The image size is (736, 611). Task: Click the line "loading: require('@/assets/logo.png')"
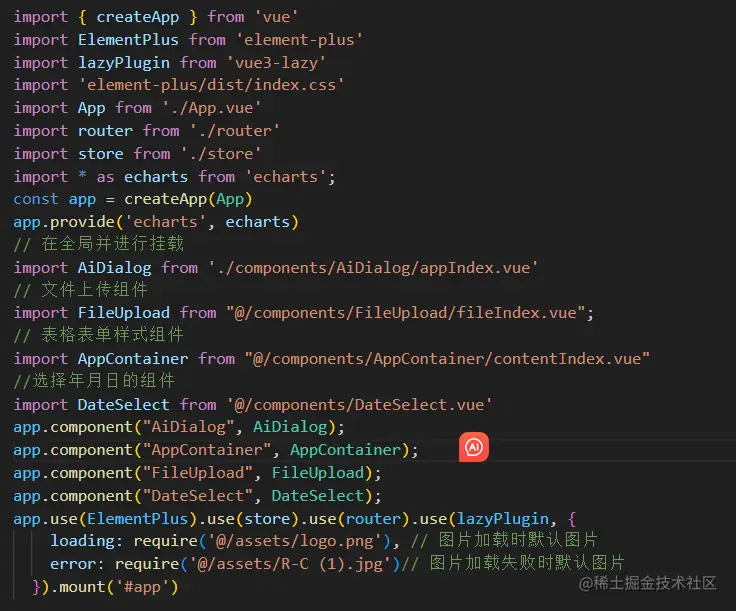pos(324,541)
